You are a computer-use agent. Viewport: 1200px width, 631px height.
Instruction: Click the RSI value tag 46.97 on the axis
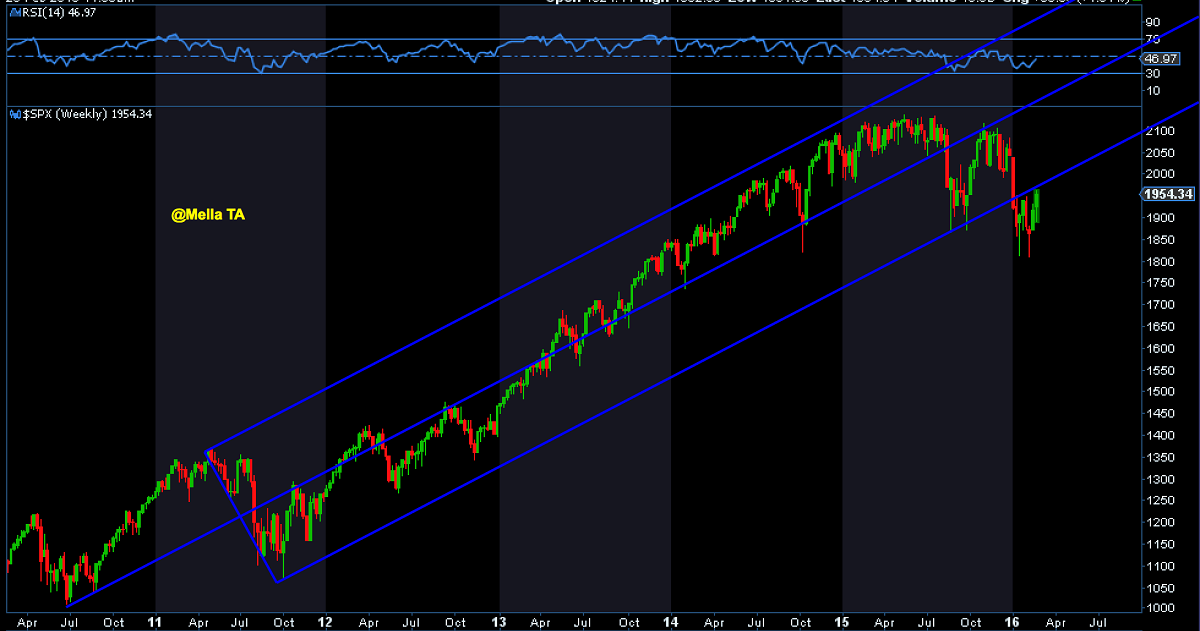tap(1160, 59)
